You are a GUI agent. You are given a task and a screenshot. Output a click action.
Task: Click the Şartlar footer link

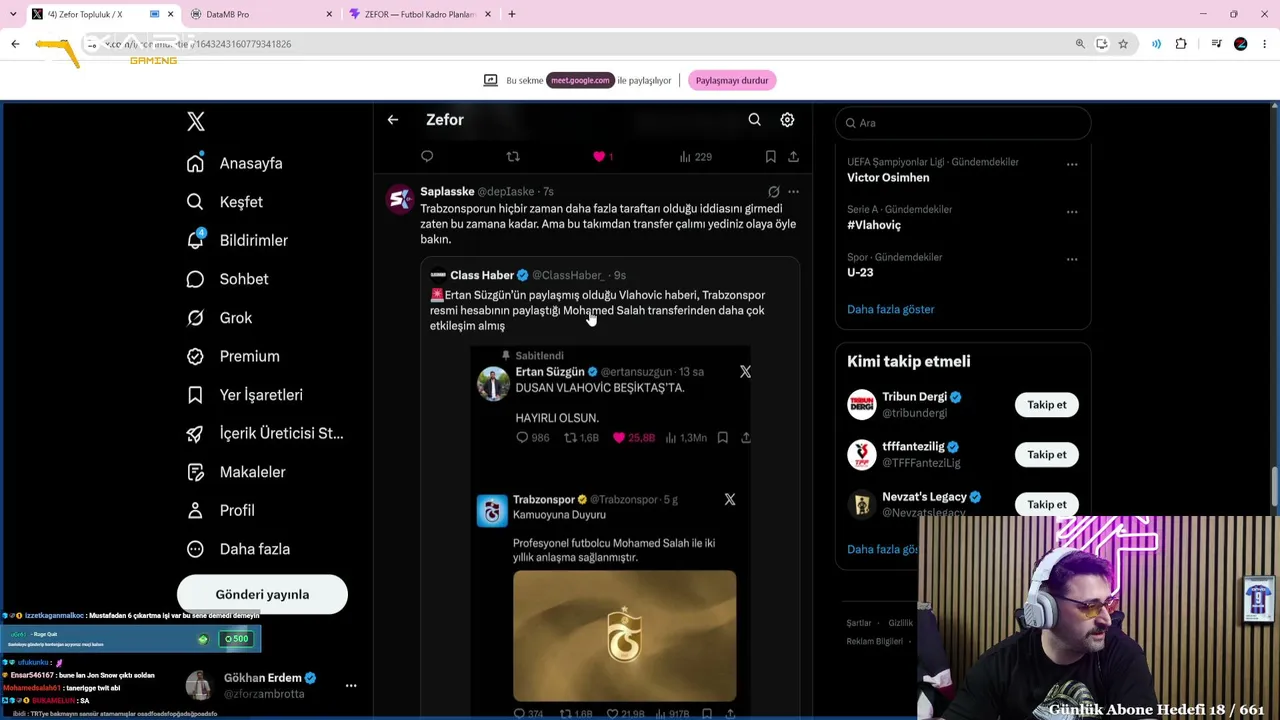[859, 623]
